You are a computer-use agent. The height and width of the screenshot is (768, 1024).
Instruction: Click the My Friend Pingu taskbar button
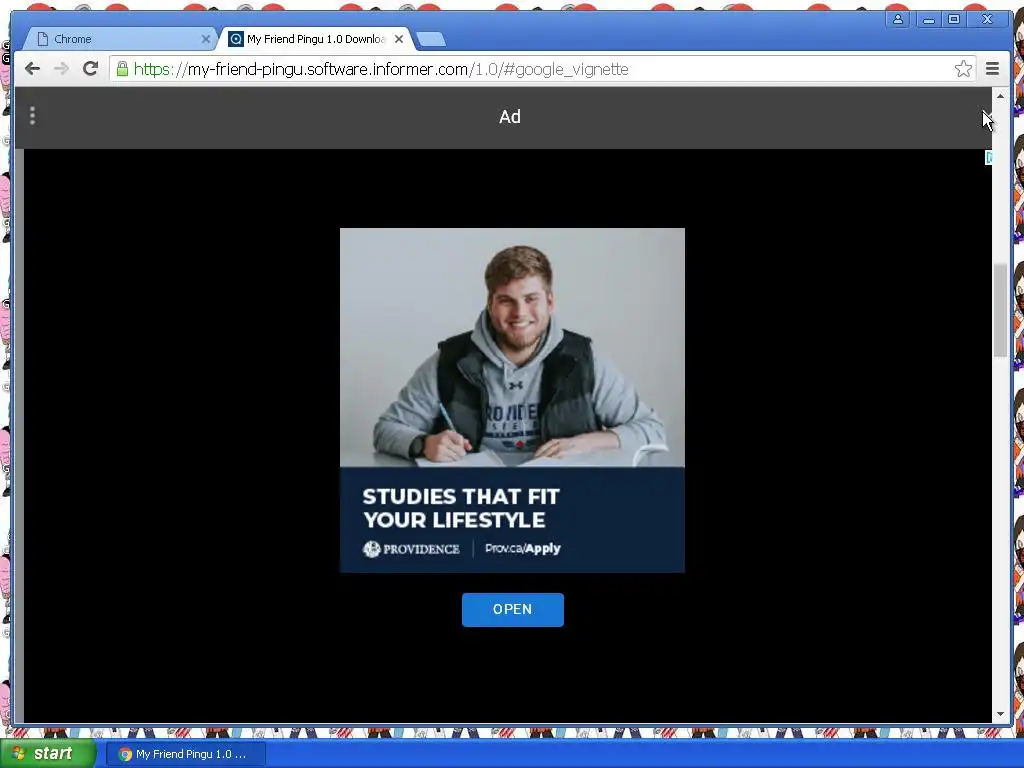point(186,754)
